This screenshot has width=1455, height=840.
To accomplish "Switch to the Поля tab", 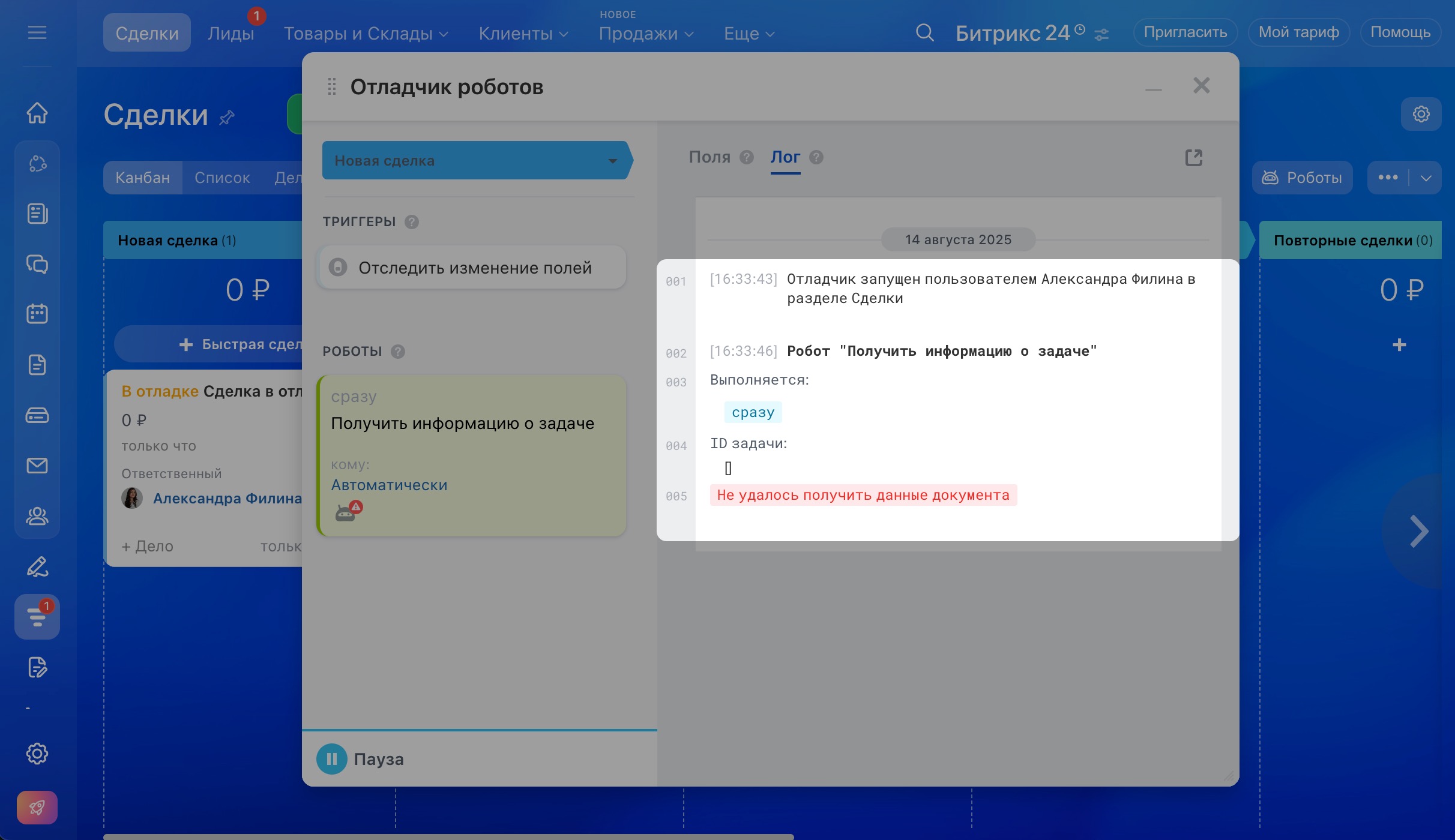I will point(709,157).
